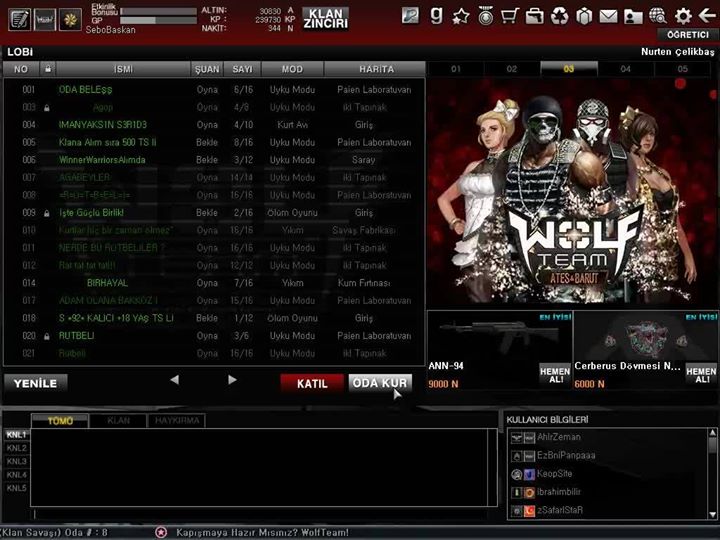Click the ODA KUR create room button
The width and height of the screenshot is (720, 540).
pyautogui.click(x=380, y=383)
